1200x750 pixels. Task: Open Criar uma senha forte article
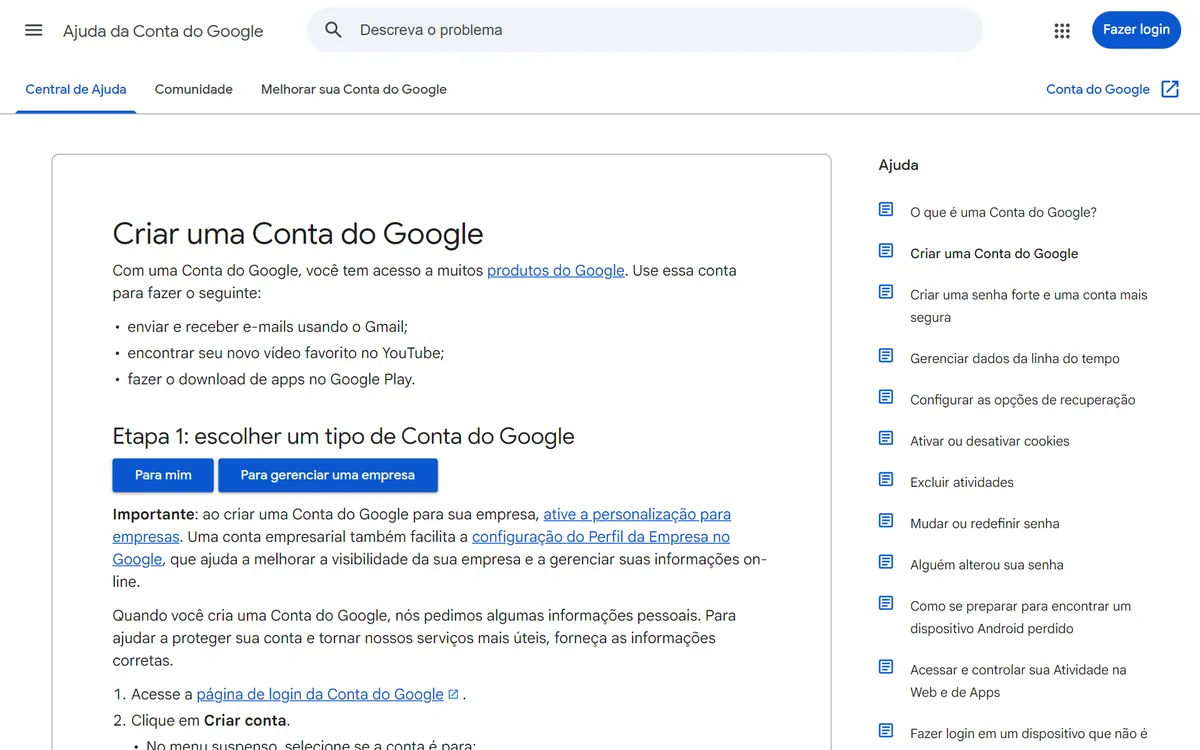point(1028,306)
